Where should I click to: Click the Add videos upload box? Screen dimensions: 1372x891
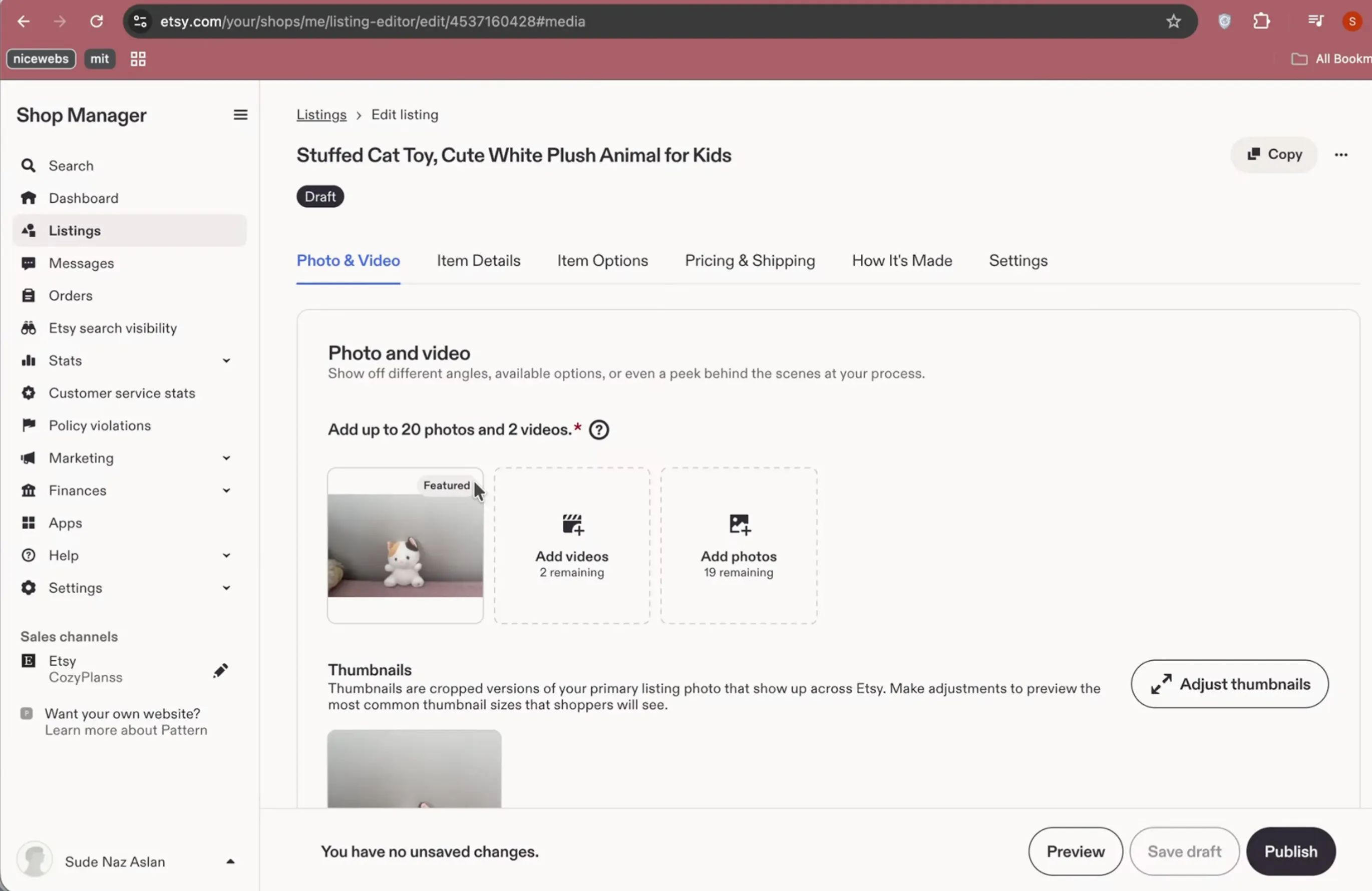572,546
